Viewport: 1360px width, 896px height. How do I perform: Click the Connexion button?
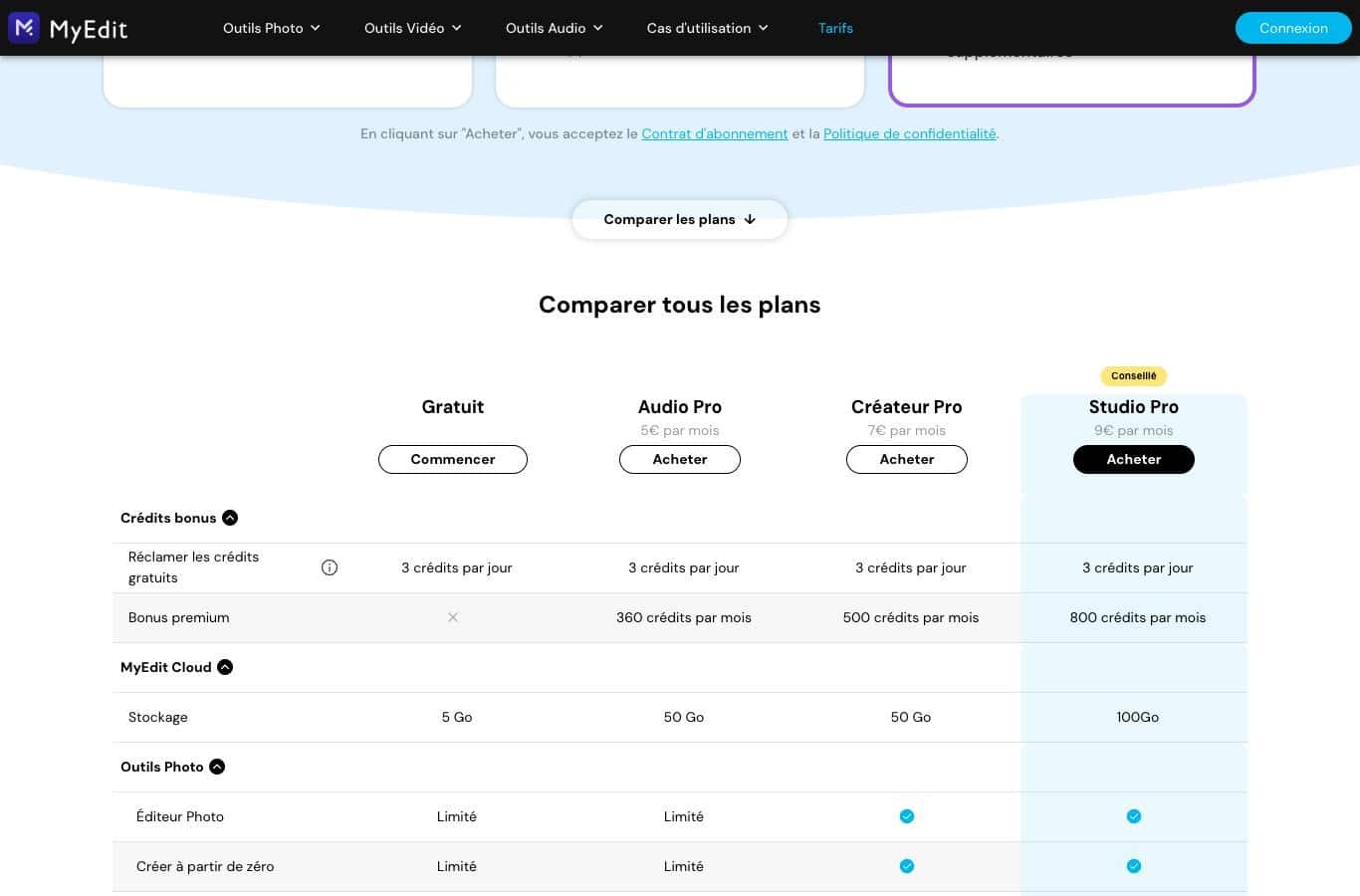tap(1293, 28)
